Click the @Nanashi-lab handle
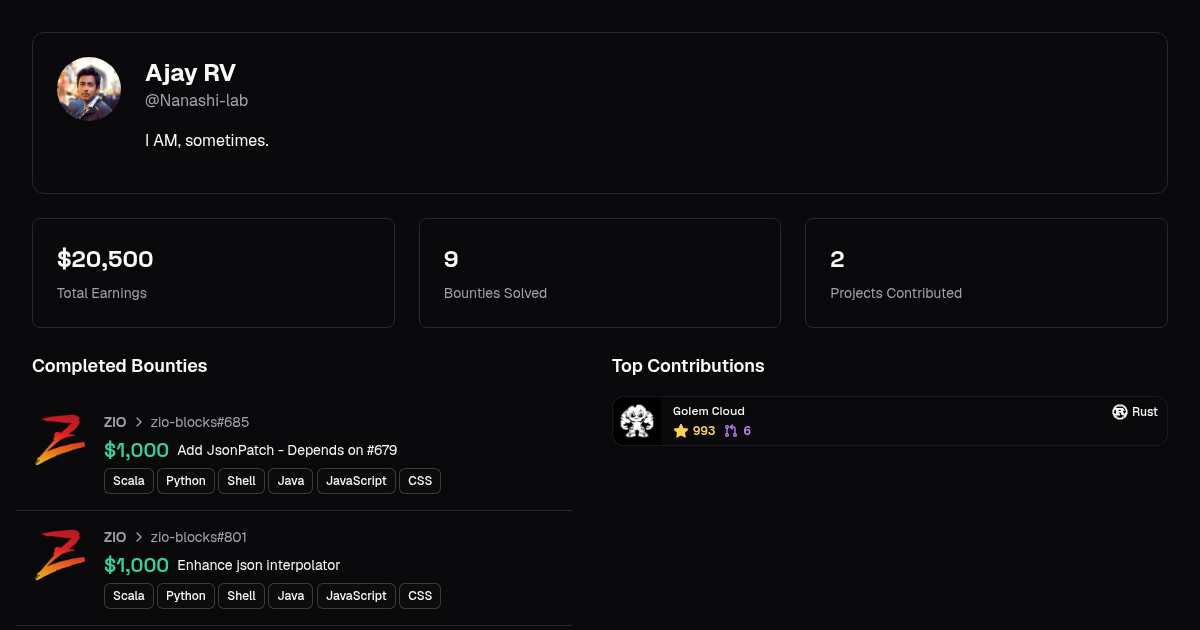Screen dimensions: 1200x630 196,100
